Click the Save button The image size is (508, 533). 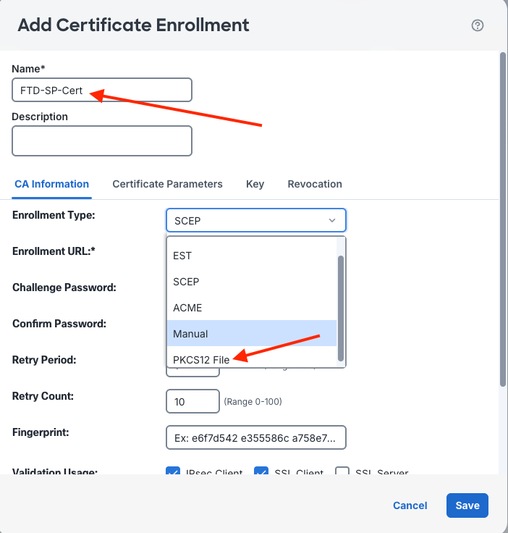pyautogui.click(x=467, y=505)
